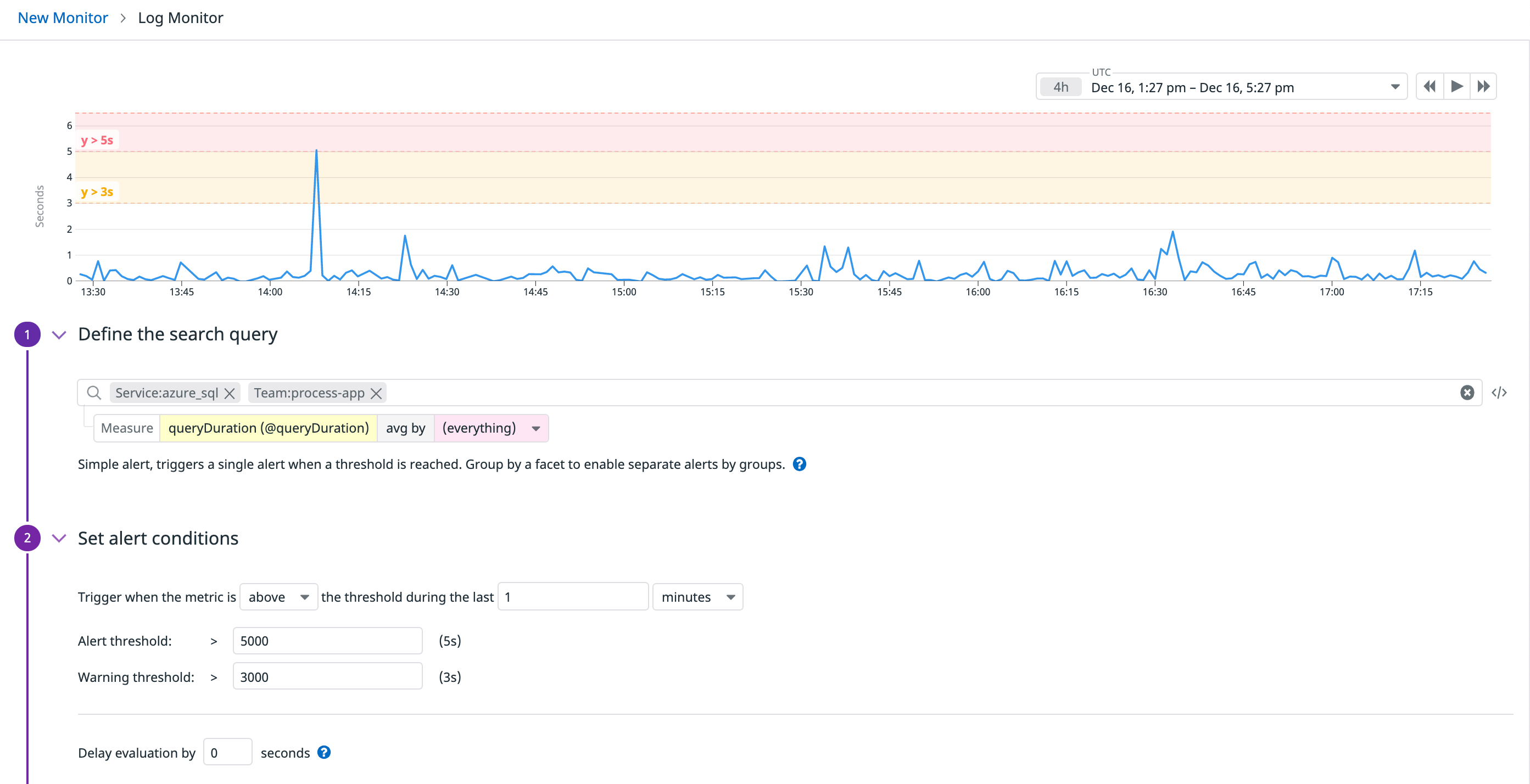Image resolution: width=1530 pixels, height=784 pixels.
Task: Go back via the New Monitor link
Action: click(x=63, y=18)
